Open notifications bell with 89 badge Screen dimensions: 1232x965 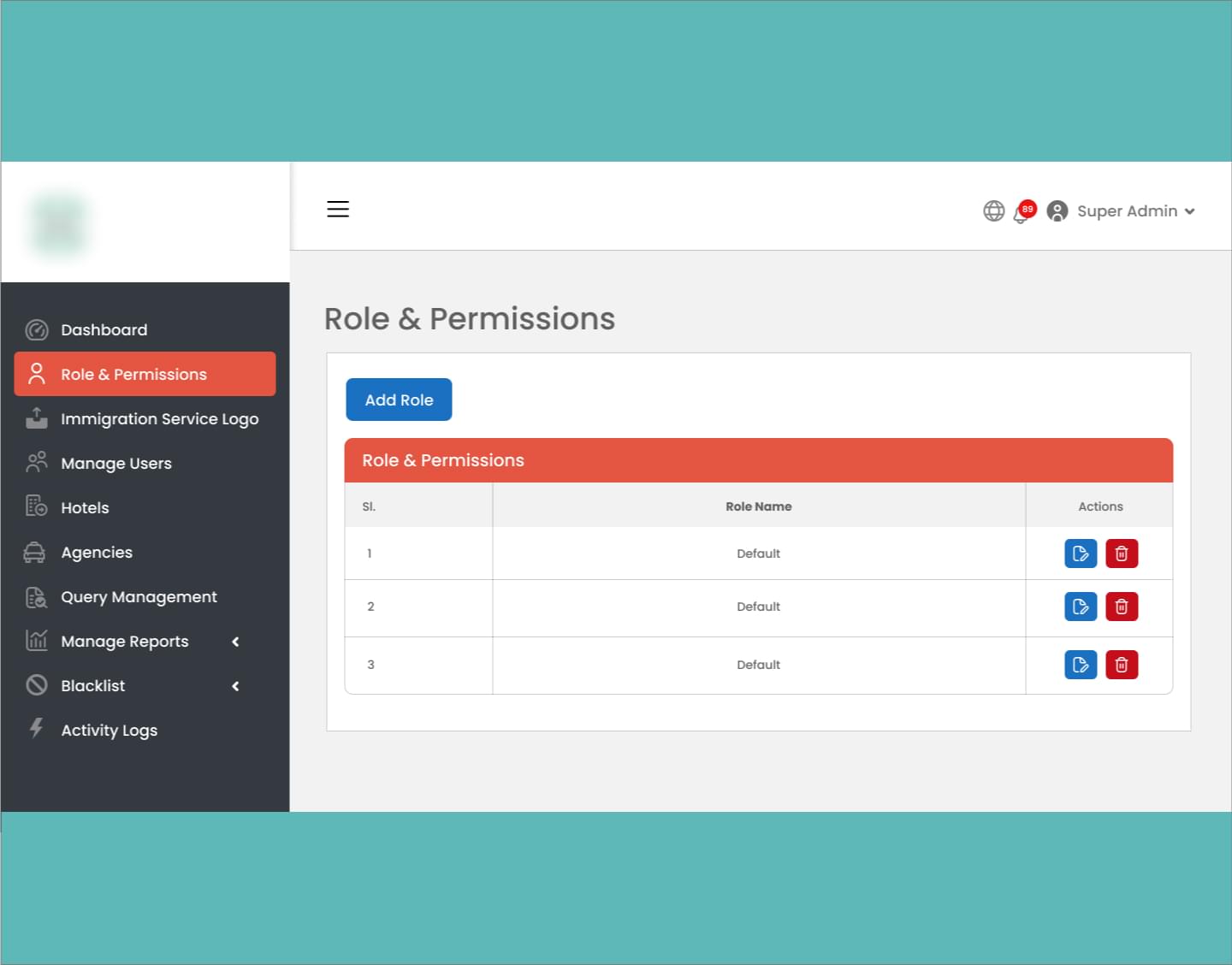pyautogui.click(x=1024, y=211)
